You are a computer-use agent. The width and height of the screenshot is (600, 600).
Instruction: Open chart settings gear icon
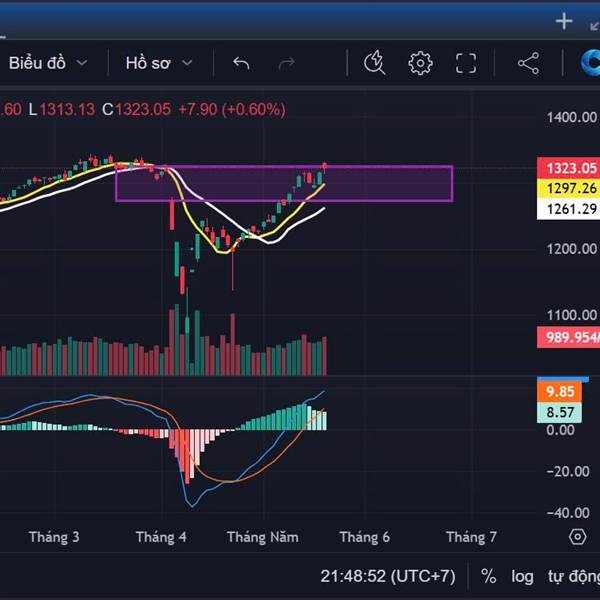point(420,63)
